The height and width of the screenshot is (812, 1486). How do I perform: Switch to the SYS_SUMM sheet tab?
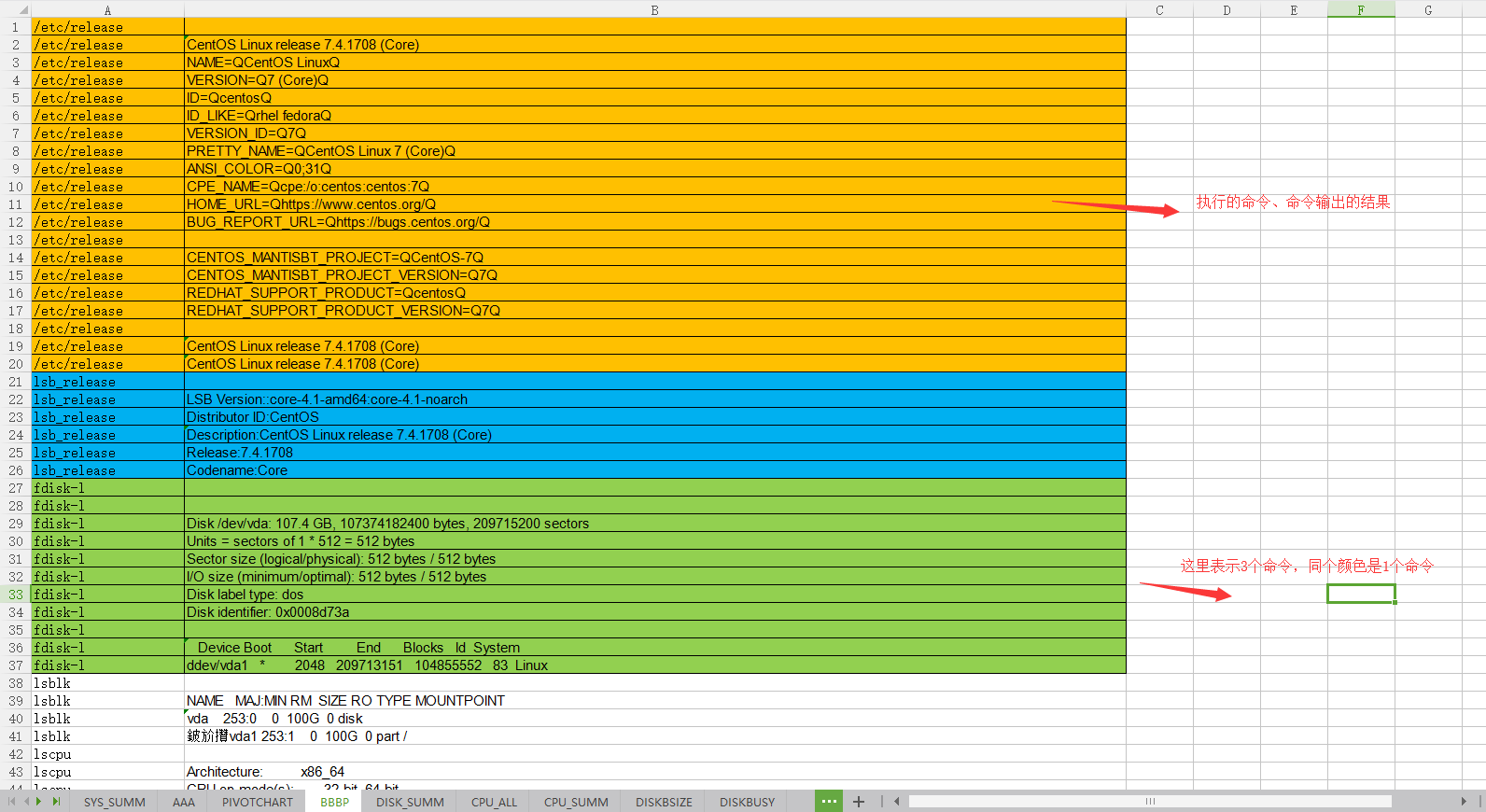[114, 802]
